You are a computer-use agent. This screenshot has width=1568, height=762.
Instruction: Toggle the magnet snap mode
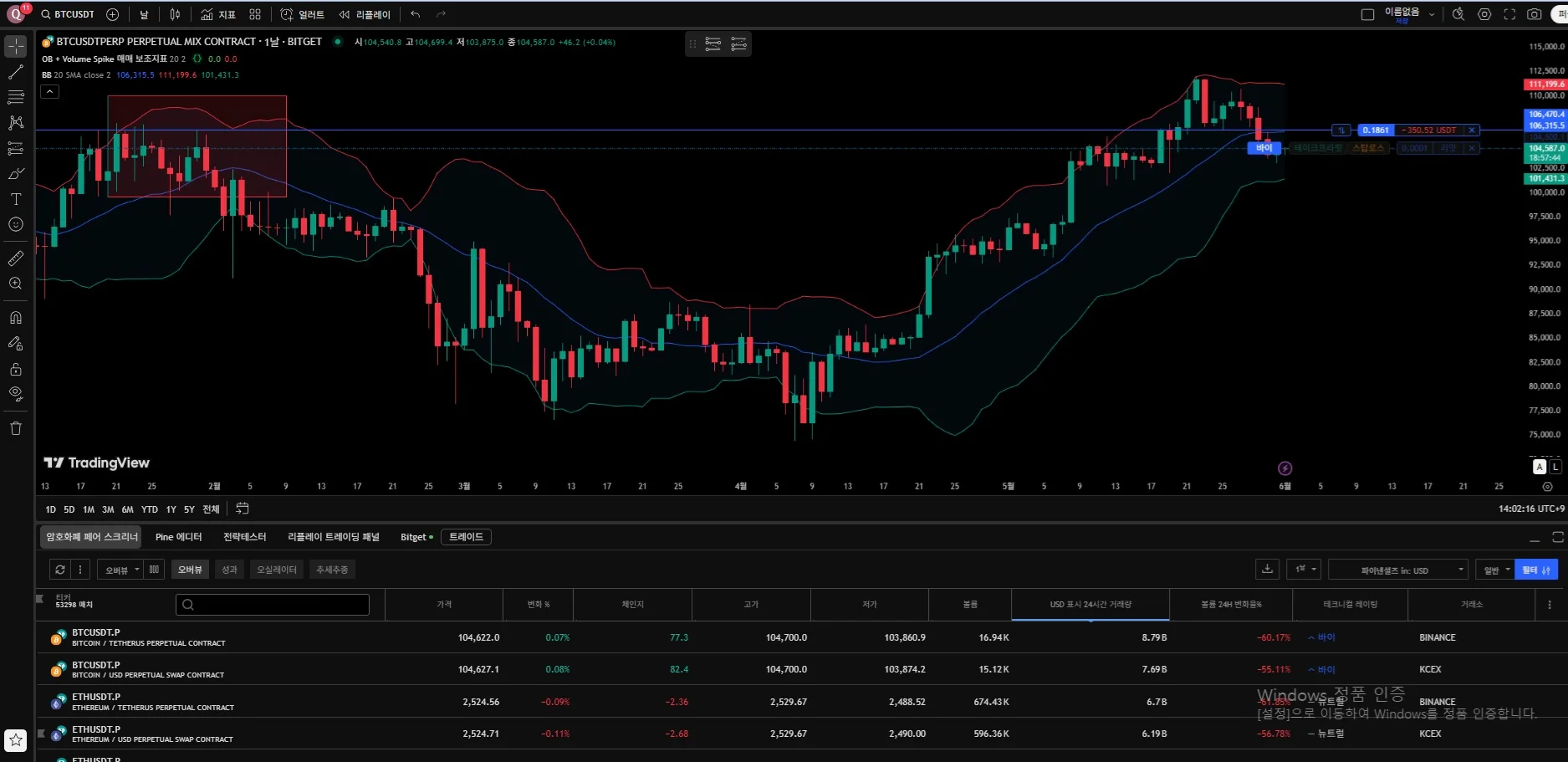click(x=16, y=318)
